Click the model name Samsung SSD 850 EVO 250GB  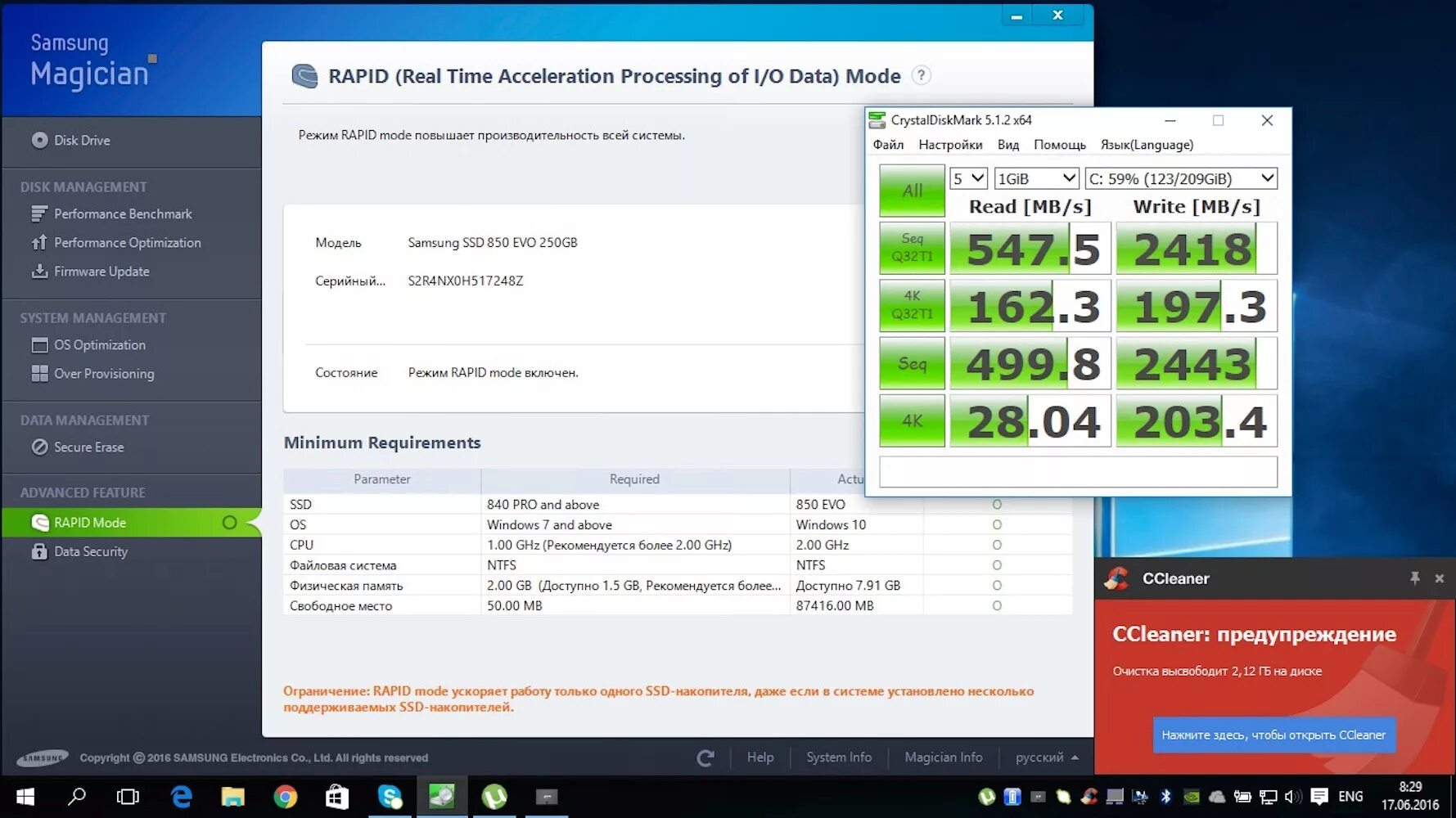(x=493, y=243)
